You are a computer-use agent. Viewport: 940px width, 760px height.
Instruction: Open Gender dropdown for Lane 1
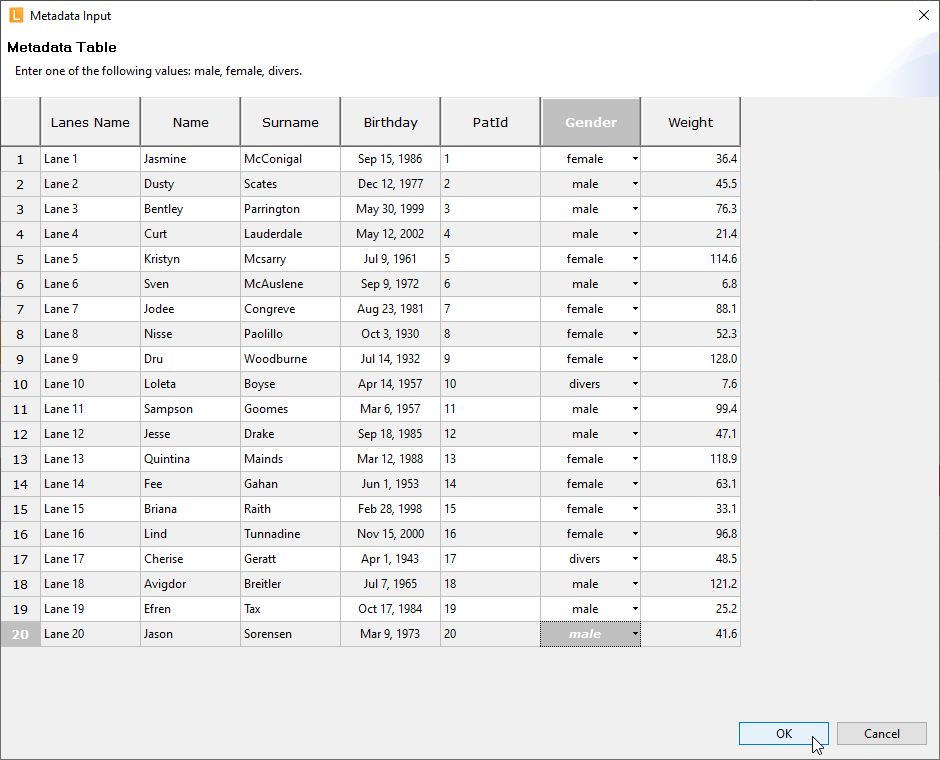pos(634,158)
